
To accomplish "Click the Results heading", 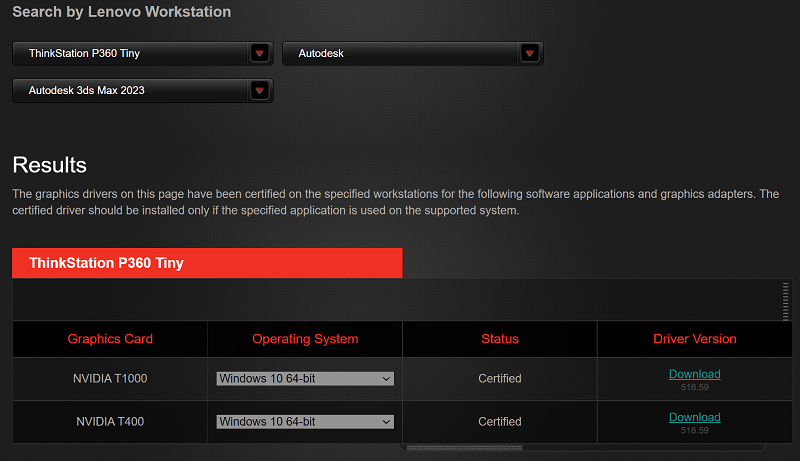I will click(x=49, y=165).
